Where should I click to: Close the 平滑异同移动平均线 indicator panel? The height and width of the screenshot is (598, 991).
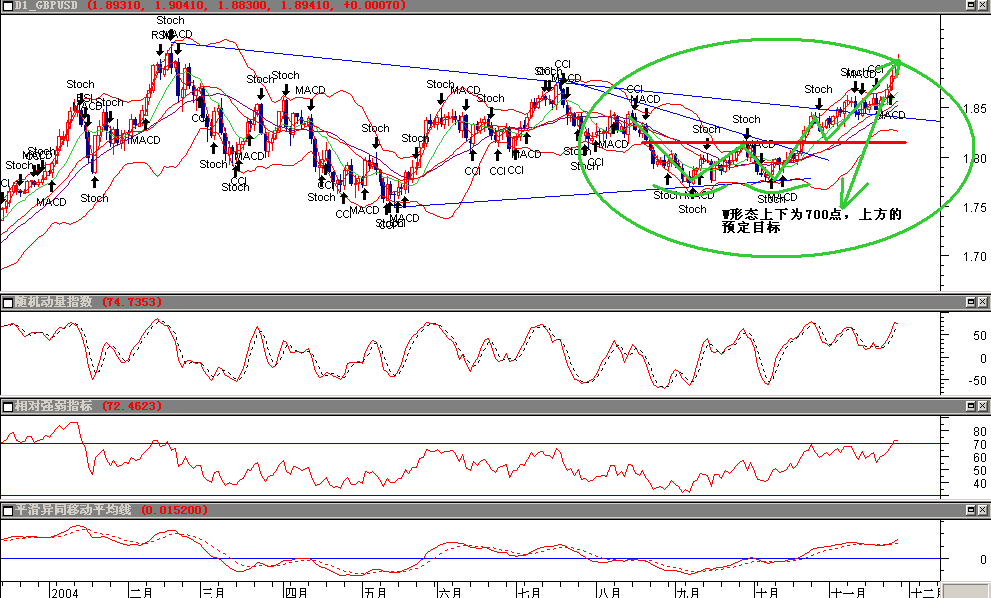coord(983,510)
